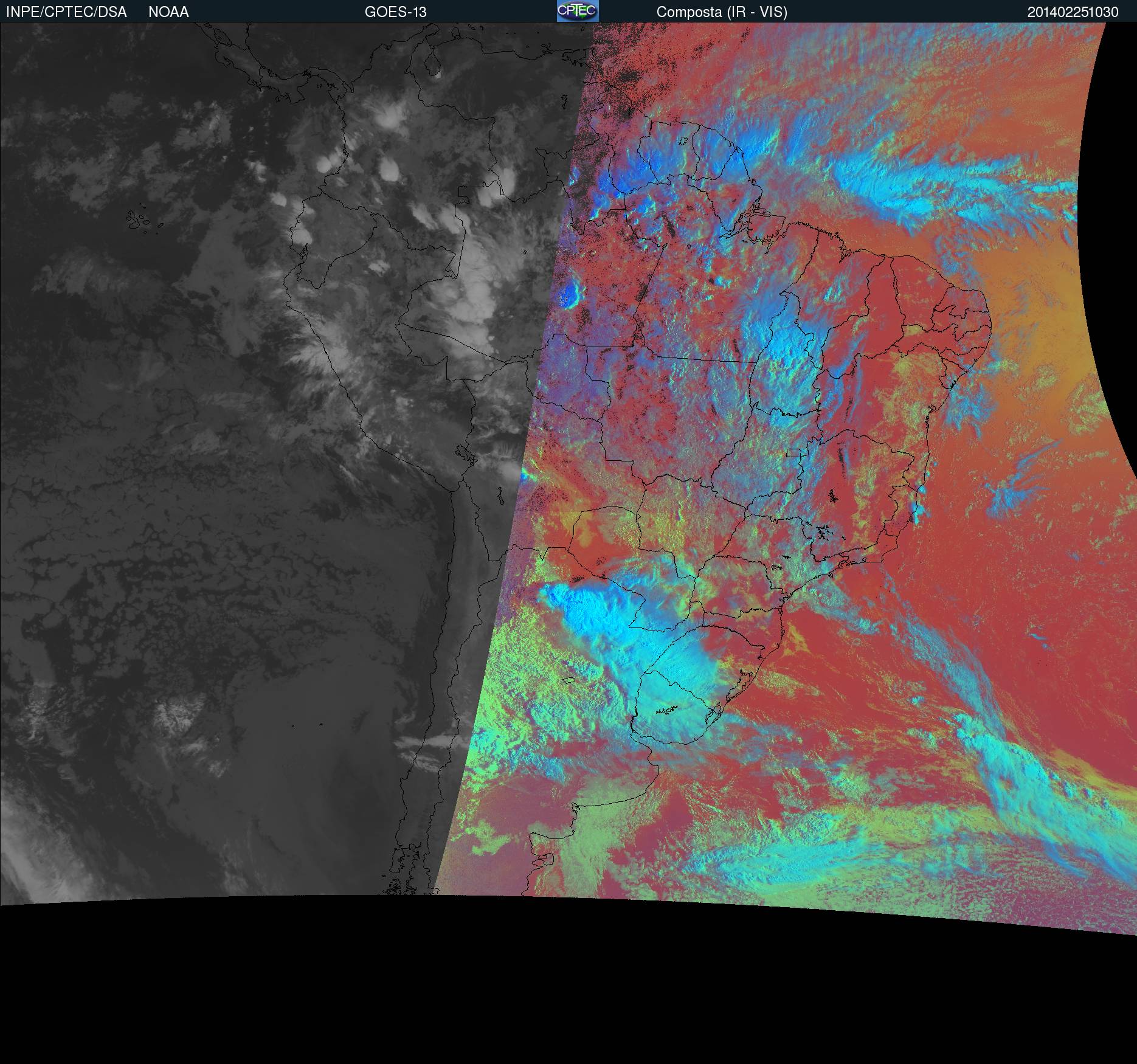Click the 201402251030 timestamp
This screenshot has height=1064, width=1137.
pos(1073,12)
